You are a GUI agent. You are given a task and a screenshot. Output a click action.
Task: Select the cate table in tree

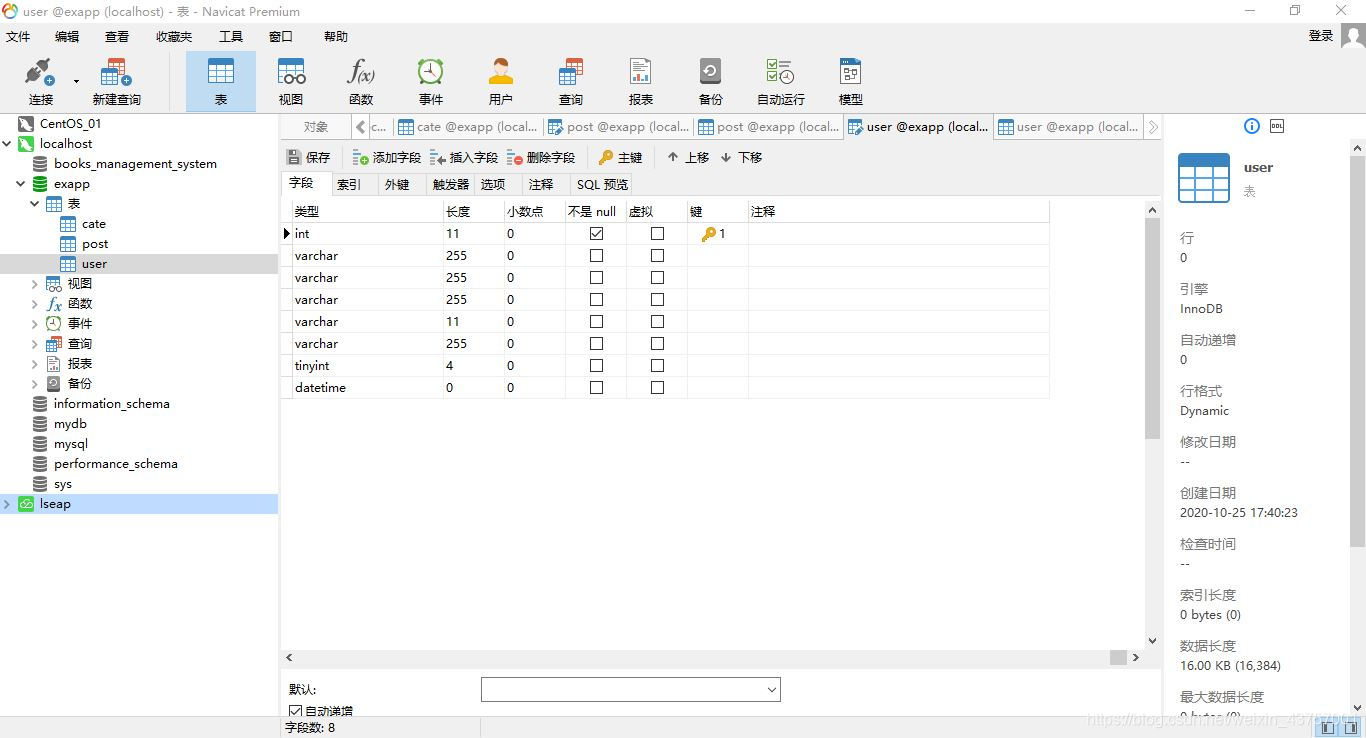(94, 224)
